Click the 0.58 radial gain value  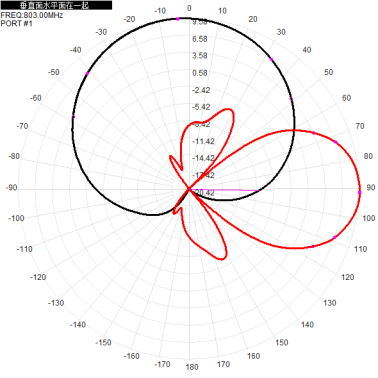tap(199, 73)
